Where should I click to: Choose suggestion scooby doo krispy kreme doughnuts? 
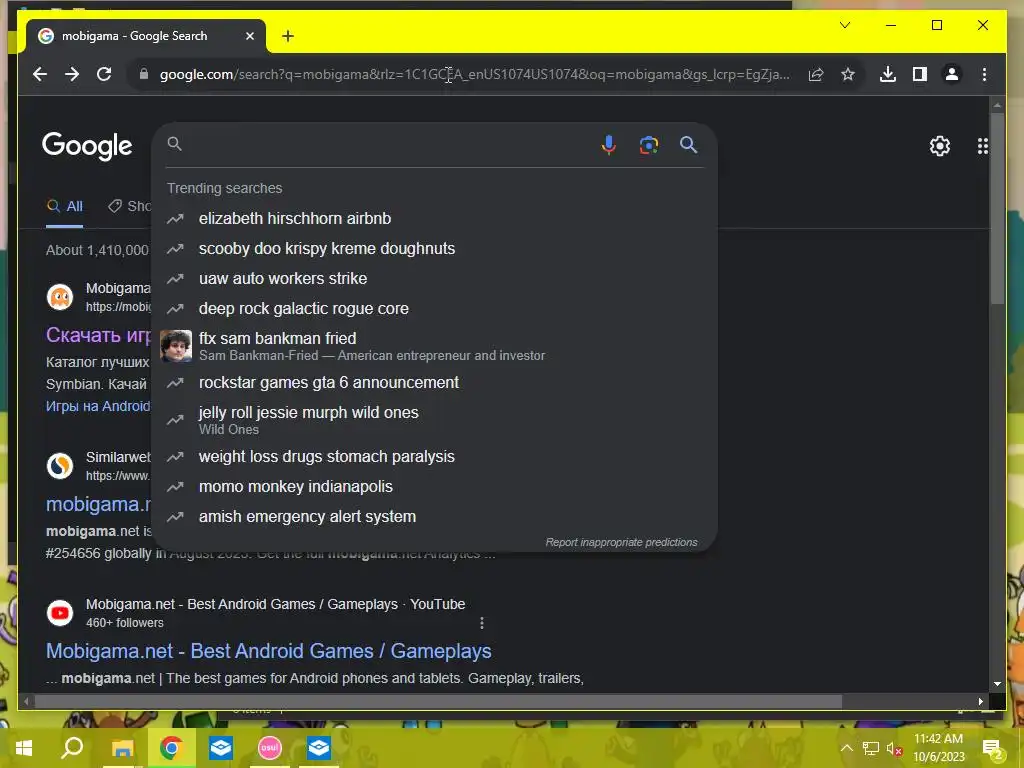click(x=434, y=248)
